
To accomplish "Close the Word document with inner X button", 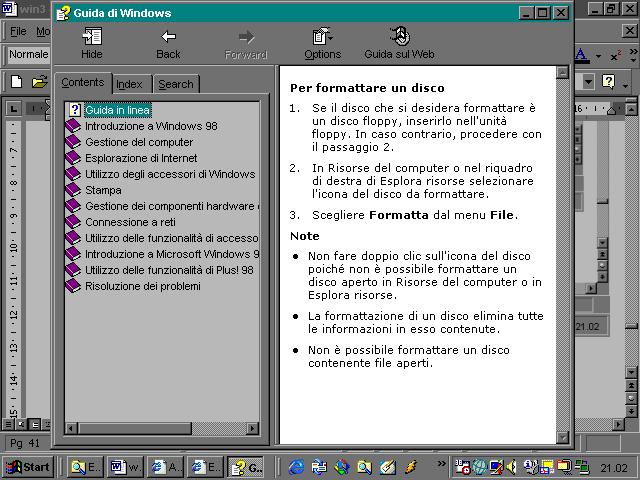I will click(x=629, y=31).
